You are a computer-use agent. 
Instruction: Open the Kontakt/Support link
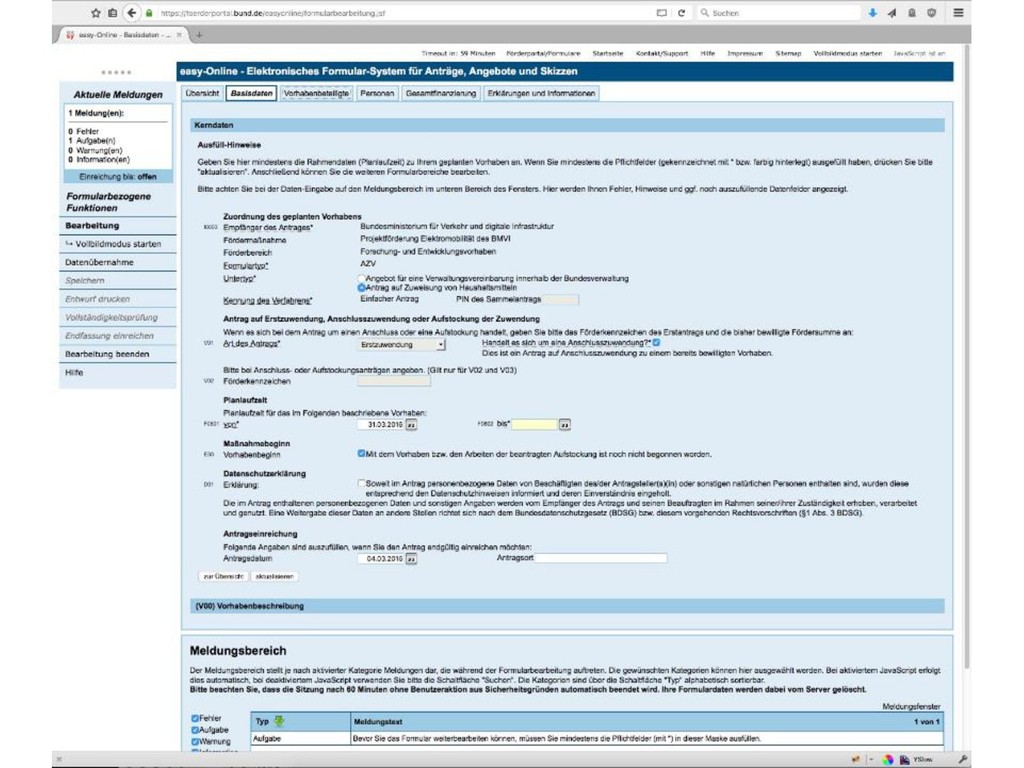pos(662,54)
